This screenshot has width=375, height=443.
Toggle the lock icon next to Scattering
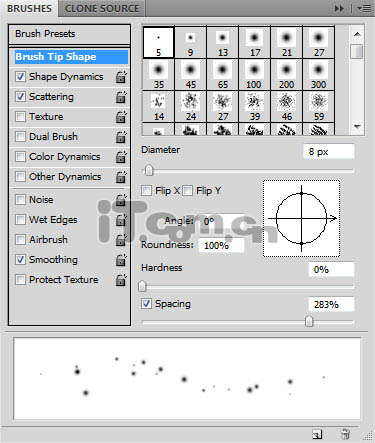[x=121, y=97]
